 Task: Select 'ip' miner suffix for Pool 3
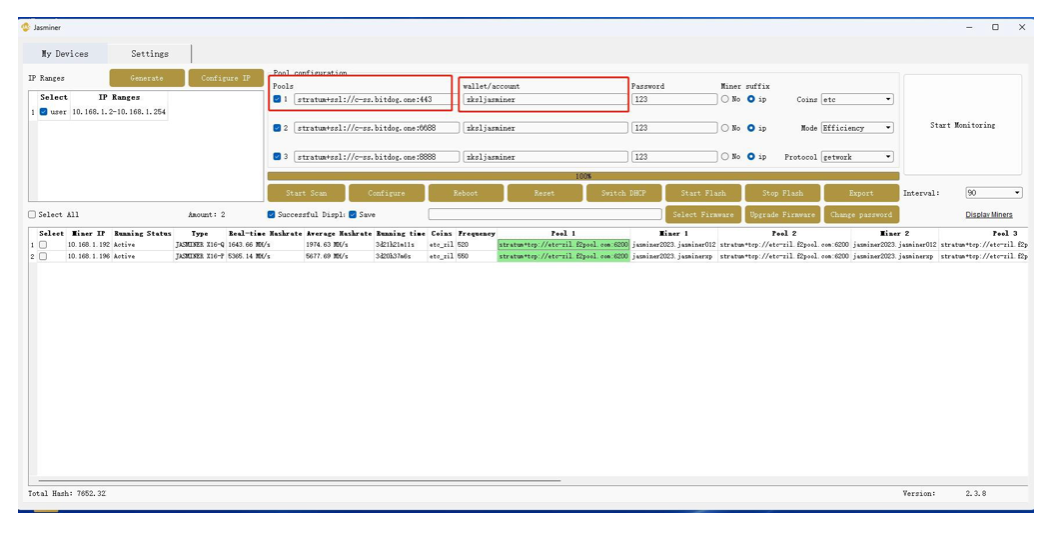pyautogui.click(x=751, y=156)
